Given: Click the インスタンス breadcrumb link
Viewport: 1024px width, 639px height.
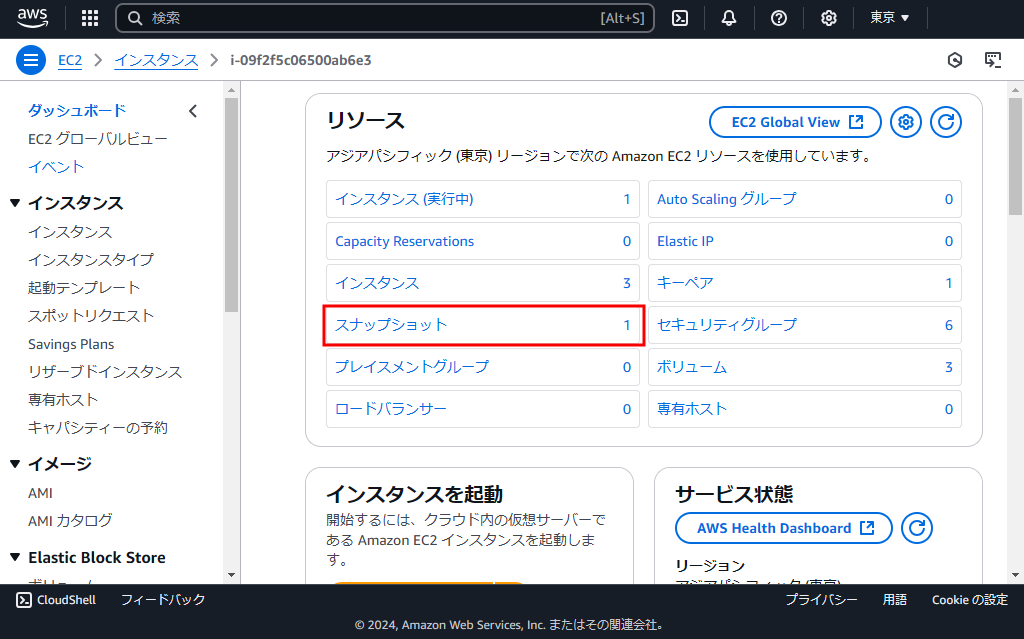Looking at the screenshot, I should [156, 60].
